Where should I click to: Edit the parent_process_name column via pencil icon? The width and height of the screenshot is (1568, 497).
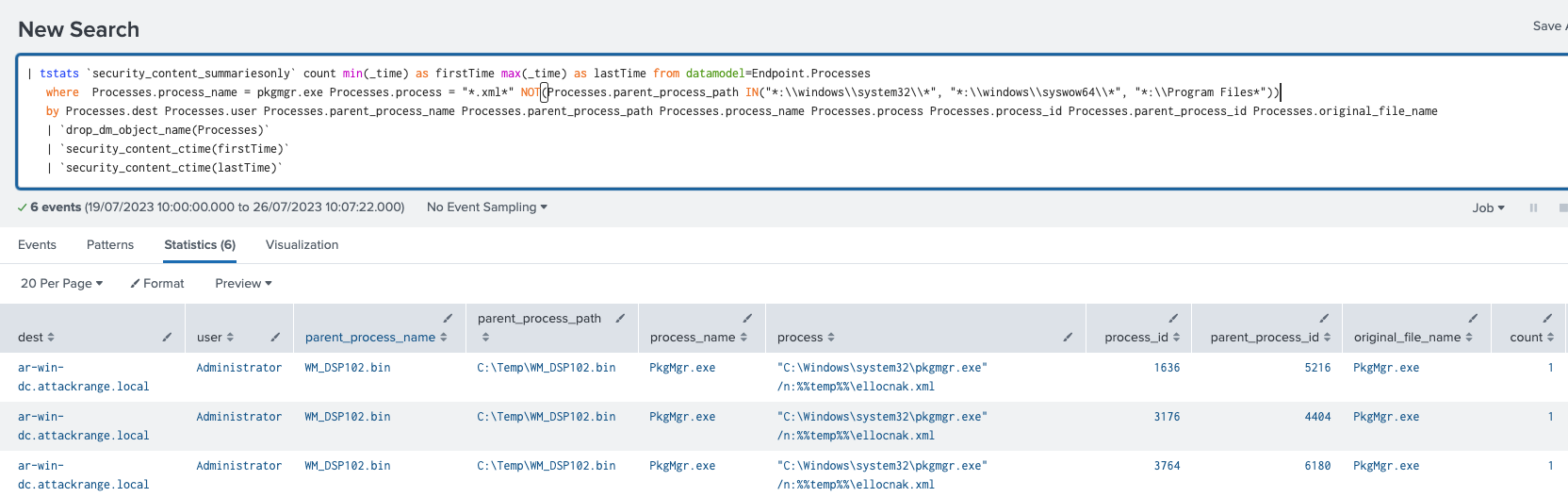448,319
